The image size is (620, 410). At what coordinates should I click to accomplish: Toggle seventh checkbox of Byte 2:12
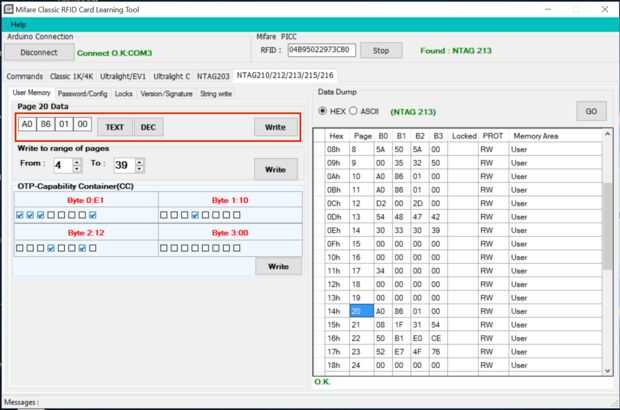[82, 248]
